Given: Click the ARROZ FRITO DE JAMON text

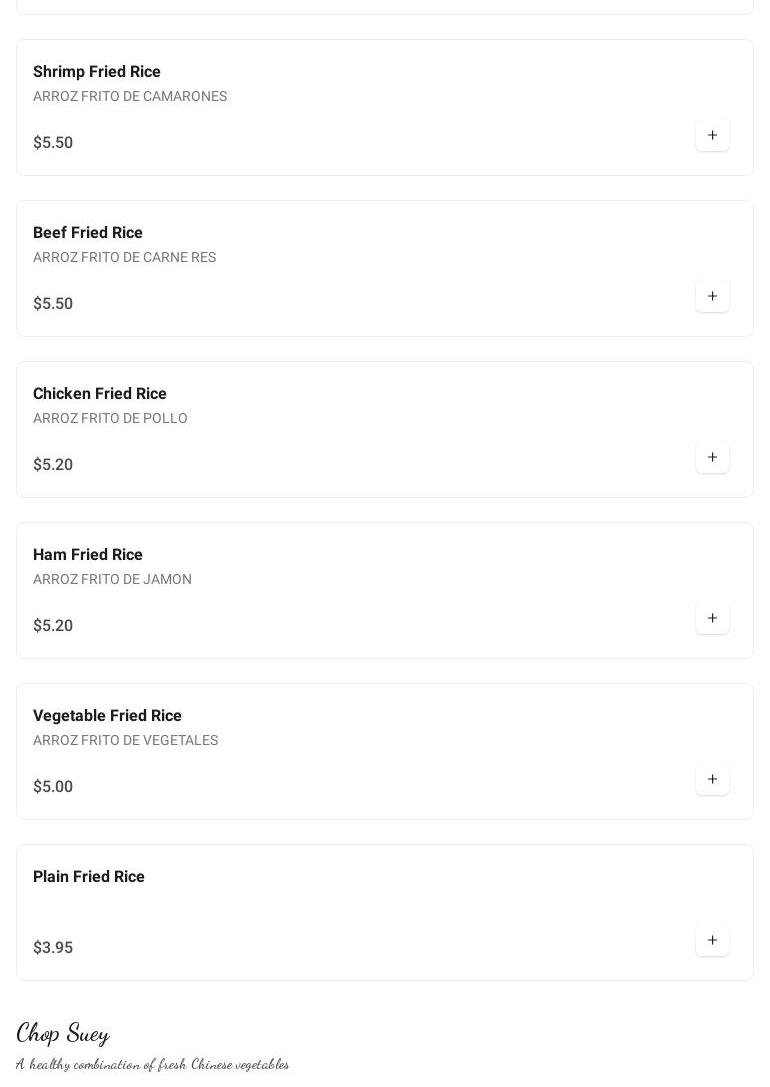Looking at the screenshot, I should pos(112,579).
